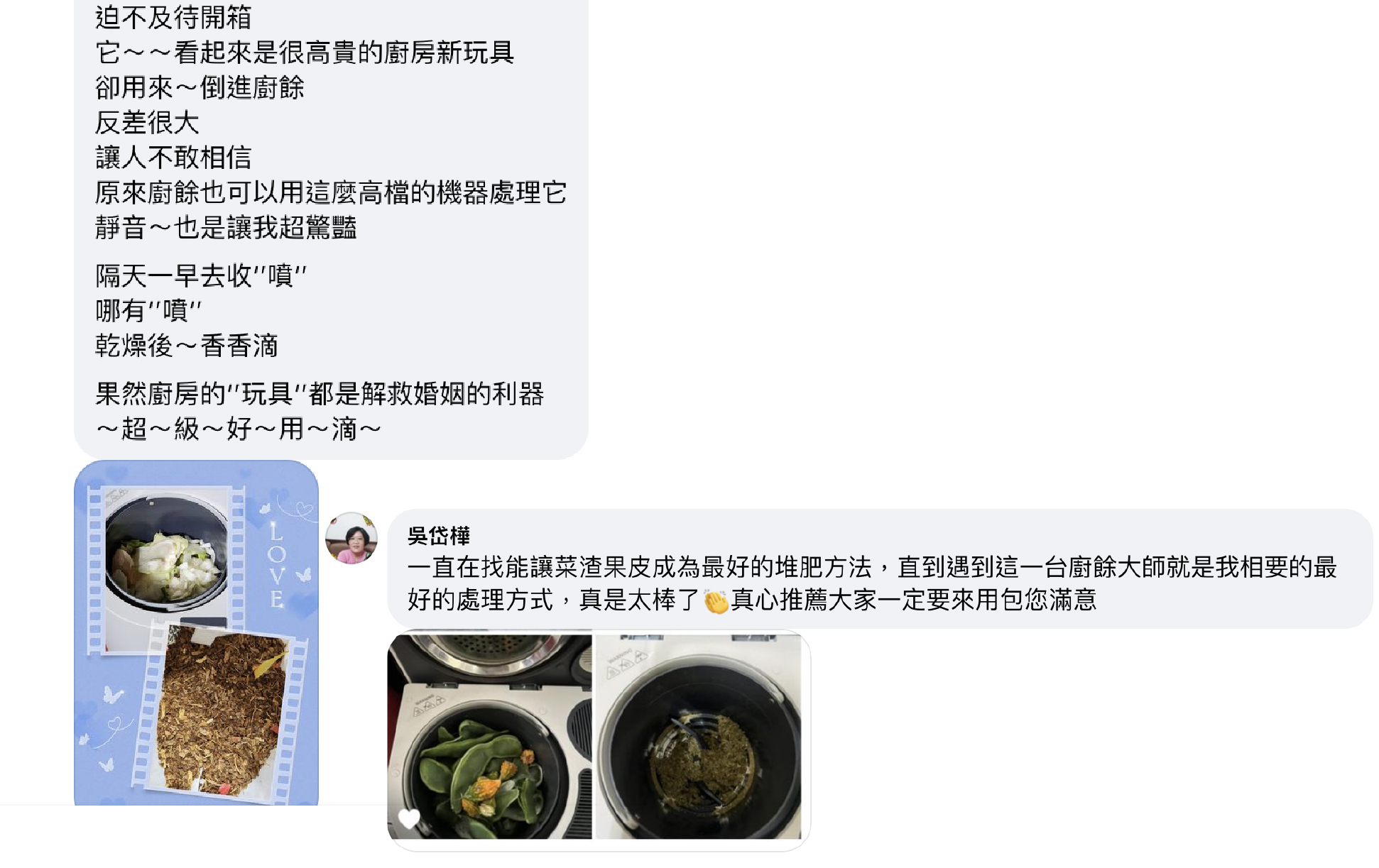The width and height of the screenshot is (1379, 868).
Task: Open the blue LOVE film-strip collage image
Action: (196, 633)
